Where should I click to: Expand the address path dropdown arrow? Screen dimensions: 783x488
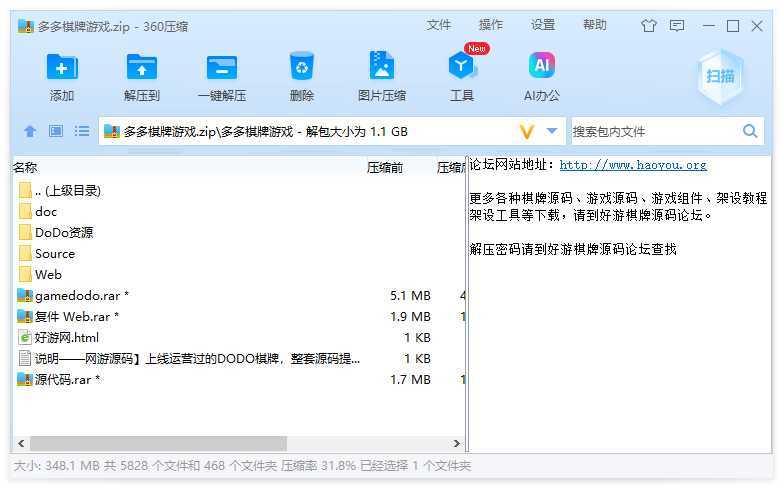click(x=552, y=131)
